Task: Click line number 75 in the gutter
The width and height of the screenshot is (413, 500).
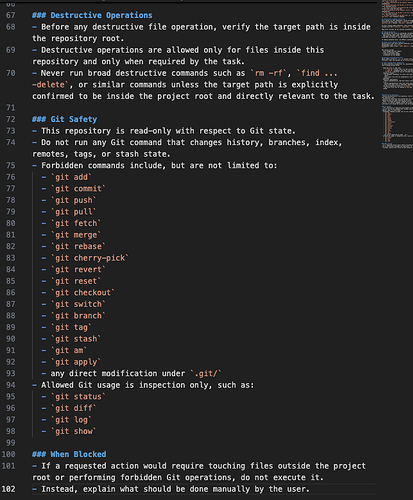Action: (x=11, y=165)
